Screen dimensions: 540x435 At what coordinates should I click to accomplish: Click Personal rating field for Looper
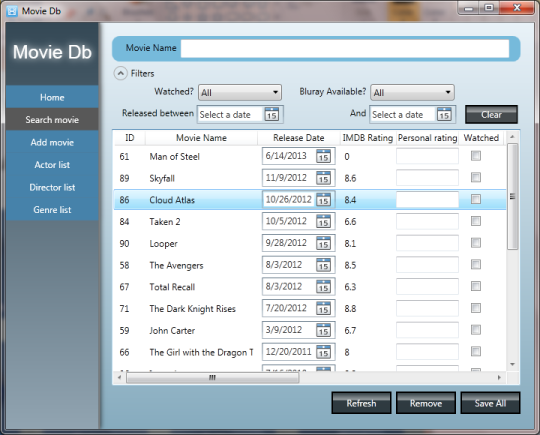[427, 243]
